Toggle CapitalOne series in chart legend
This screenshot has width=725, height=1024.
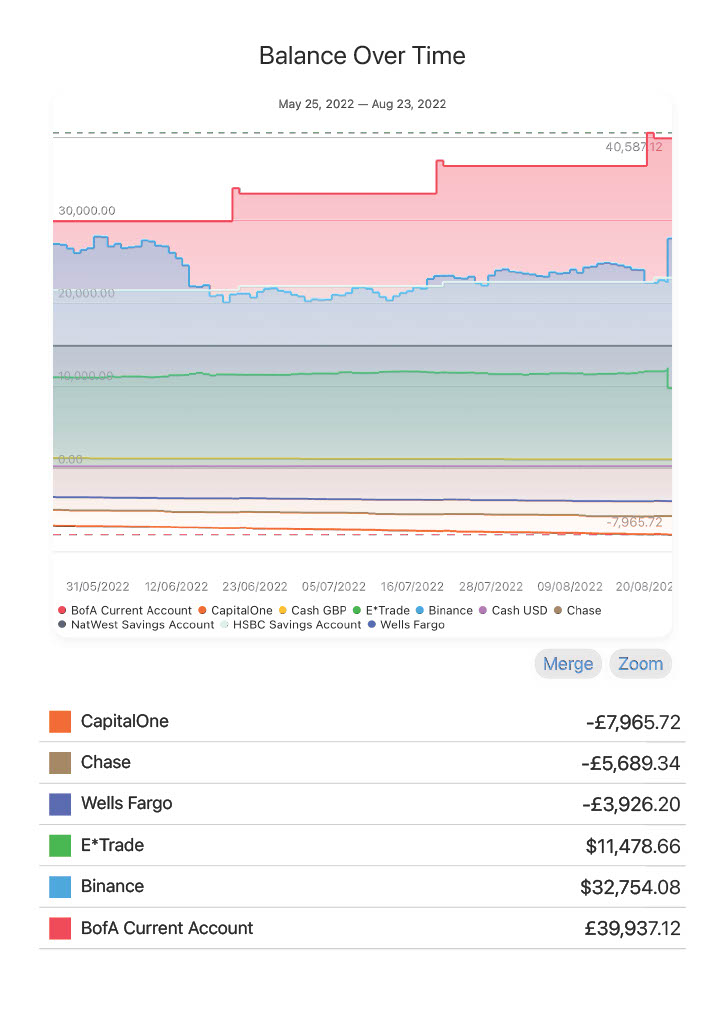tap(234, 610)
